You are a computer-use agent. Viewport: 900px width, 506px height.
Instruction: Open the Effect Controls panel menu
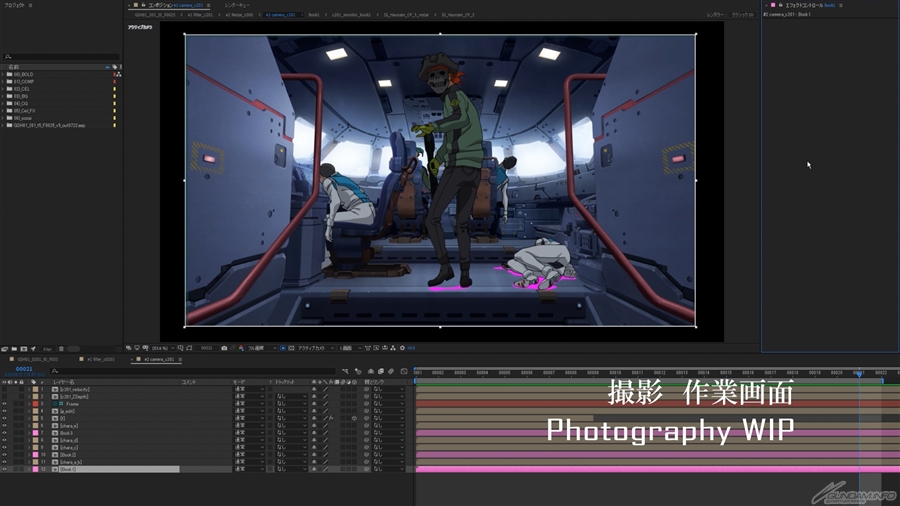tap(841, 5)
